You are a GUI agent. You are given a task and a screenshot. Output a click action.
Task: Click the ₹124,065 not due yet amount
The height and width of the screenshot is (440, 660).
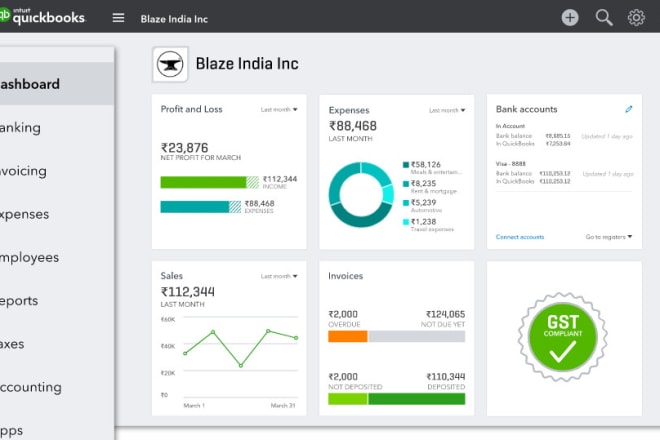[x=445, y=315]
